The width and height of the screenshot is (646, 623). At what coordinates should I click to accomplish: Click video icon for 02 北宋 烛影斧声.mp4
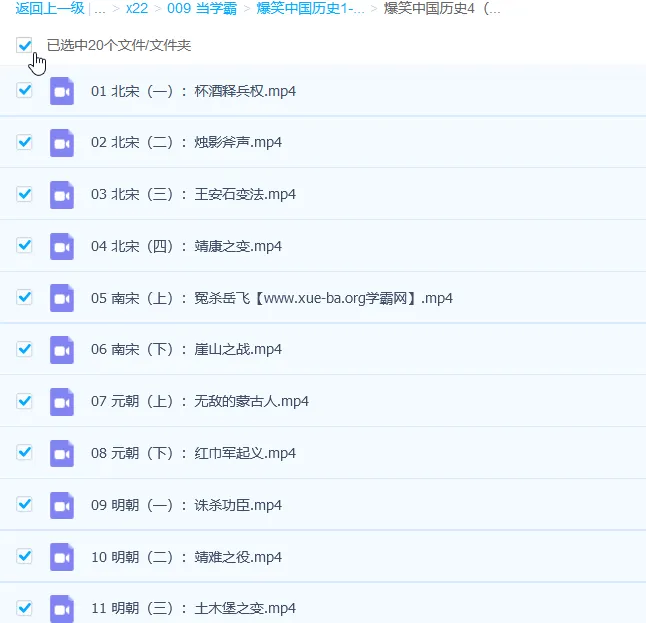pos(62,143)
